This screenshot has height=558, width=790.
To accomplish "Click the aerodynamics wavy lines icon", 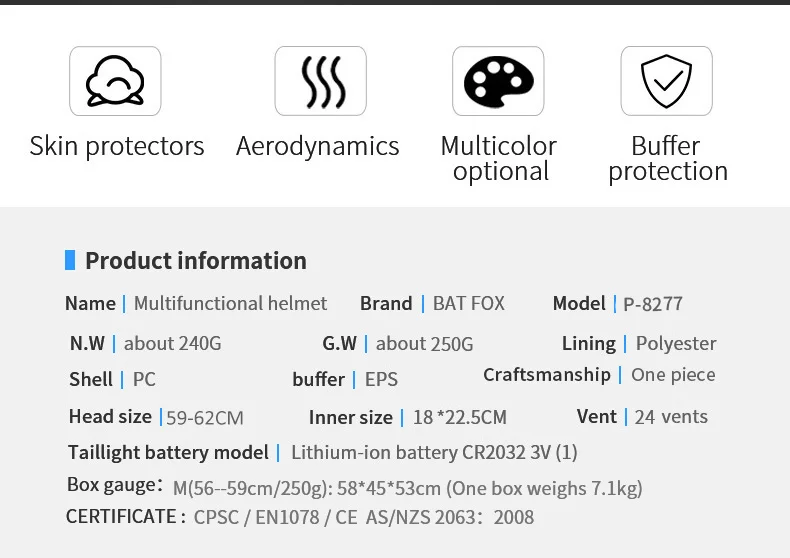I will 320,81.
